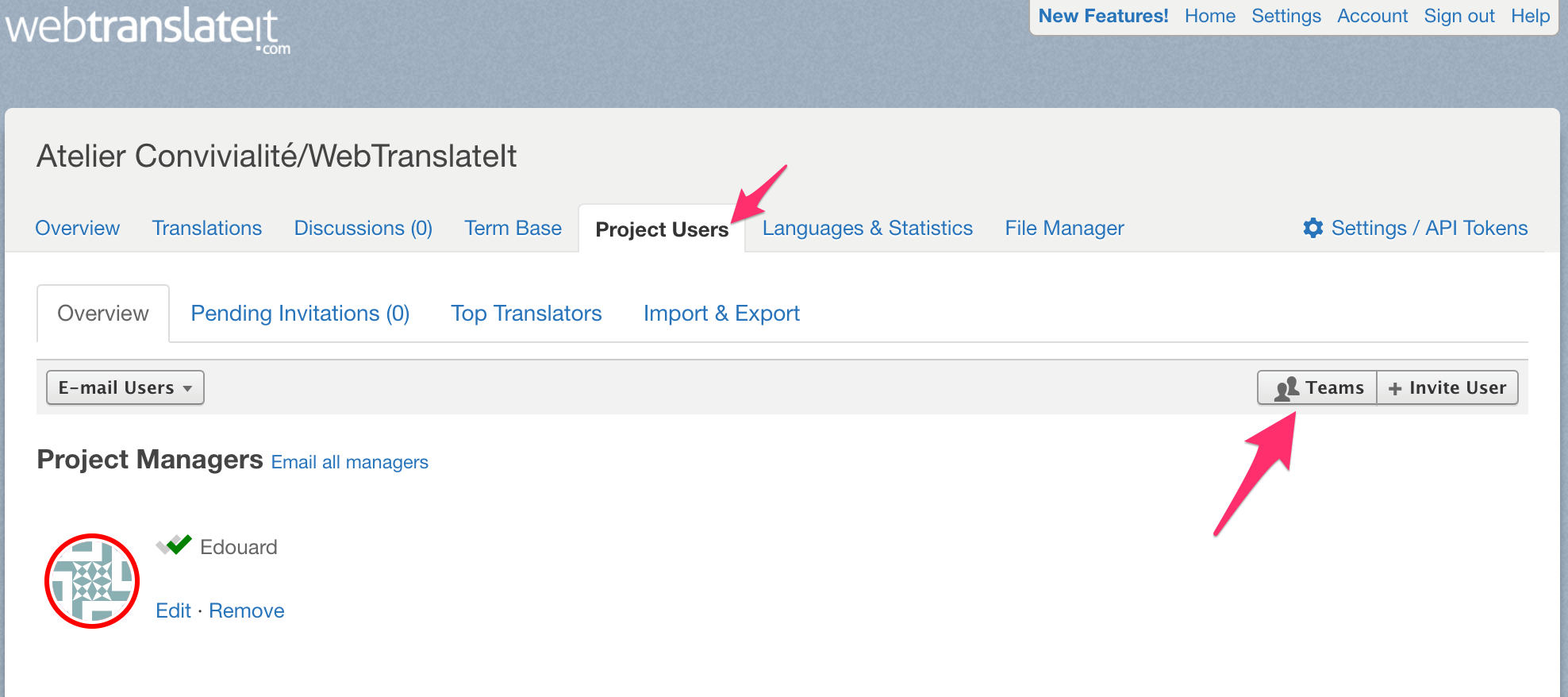Open New Features! link

(x=1103, y=16)
